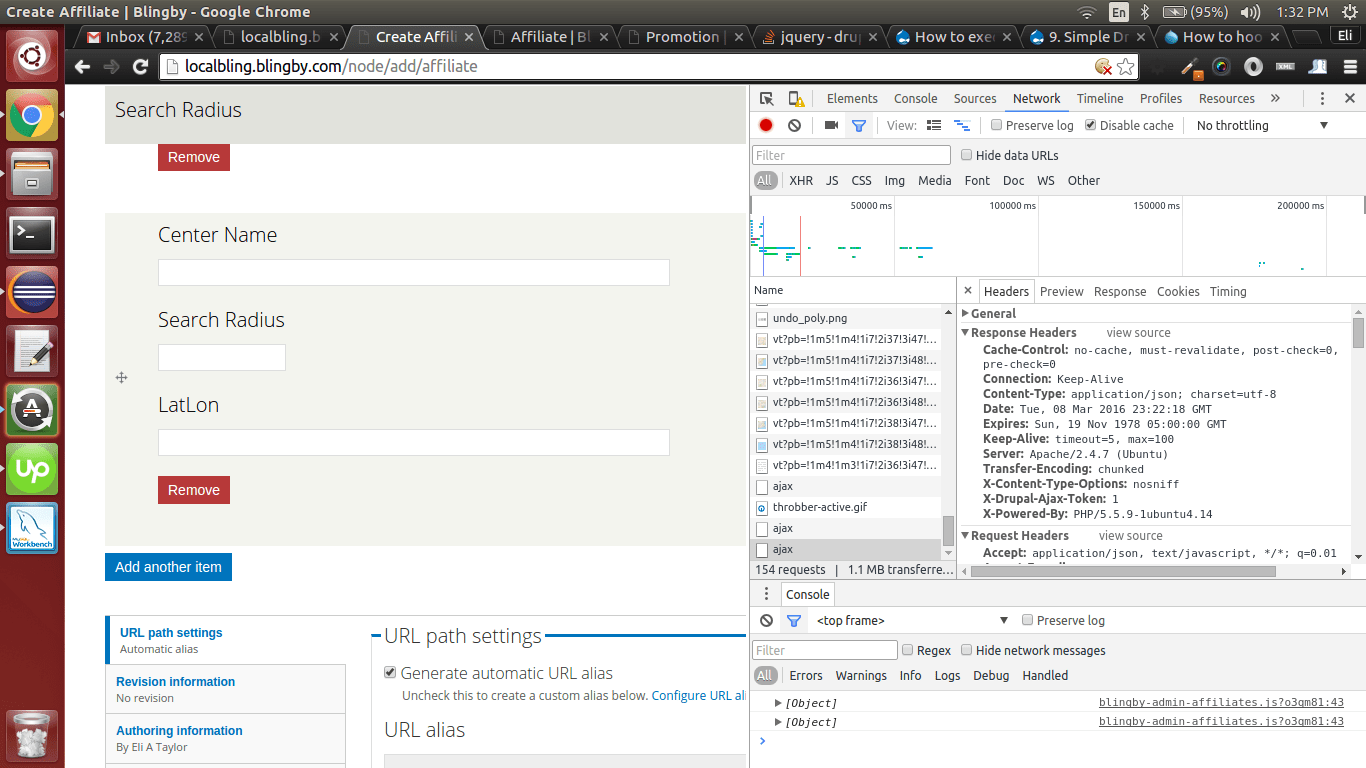Screen dimensions: 1366x768
Task: Expand the first [Object] in Console
Action: point(778,702)
